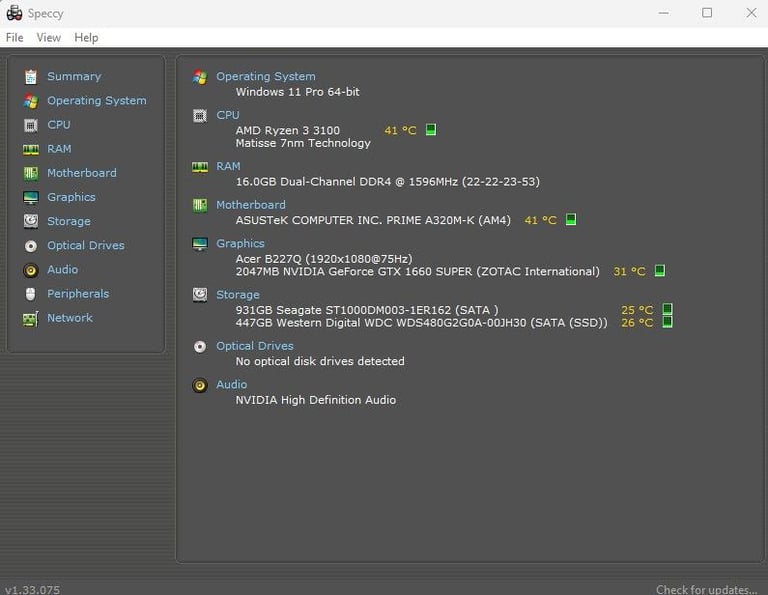
Task: Click the monitor icon beside the Graphics heading
Action: (x=200, y=244)
